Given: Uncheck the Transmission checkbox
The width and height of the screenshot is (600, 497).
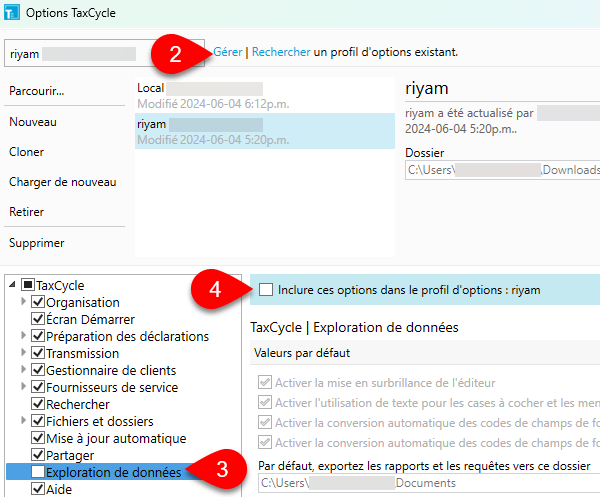Looking at the screenshot, I should pyautogui.click(x=38, y=353).
